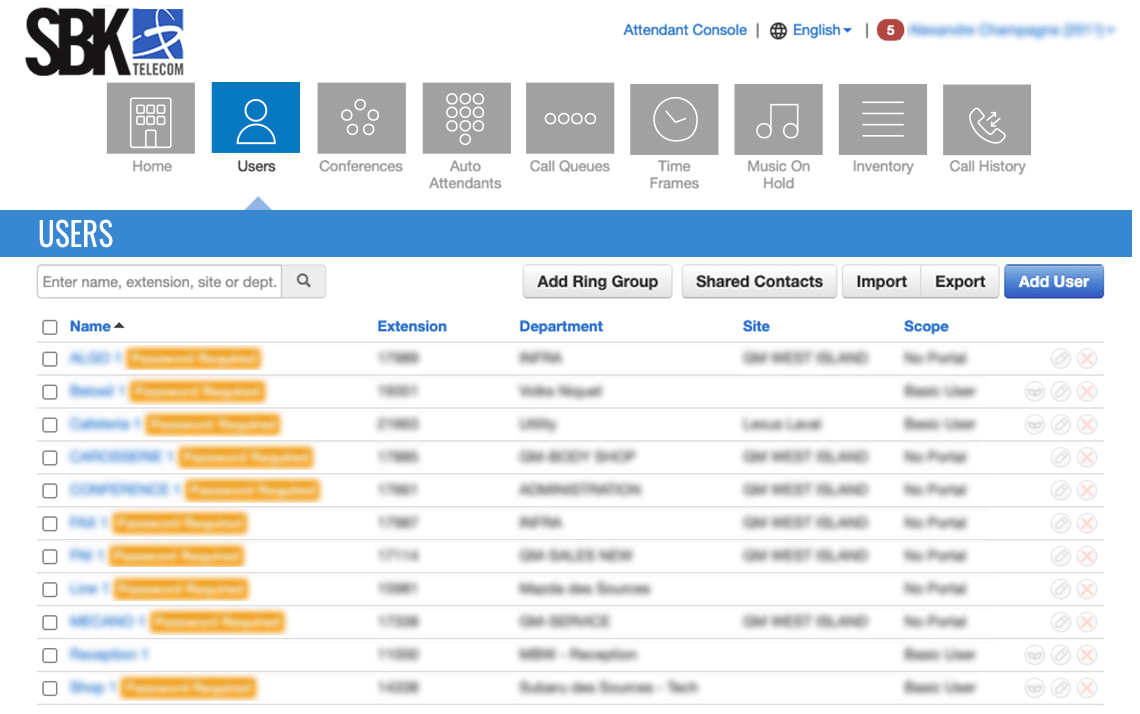
Task: Check the first user row checkbox
Action: coord(50,359)
